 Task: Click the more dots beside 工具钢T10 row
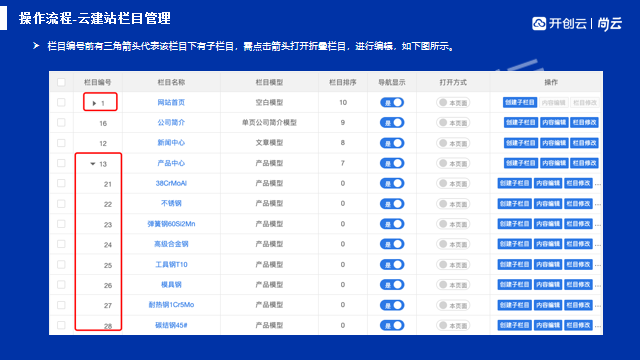pos(598,265)
